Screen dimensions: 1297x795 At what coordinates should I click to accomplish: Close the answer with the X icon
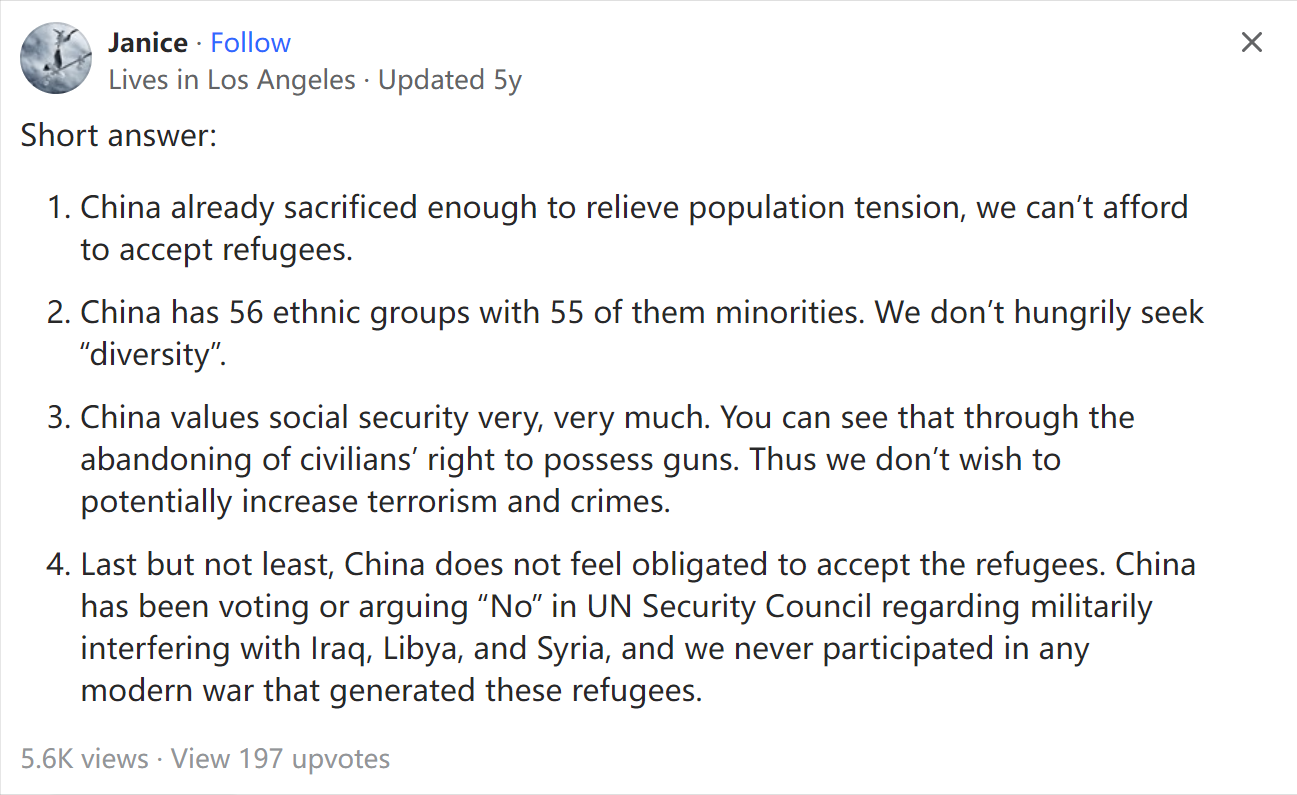pyautogui.click(x=1251, y=43)
